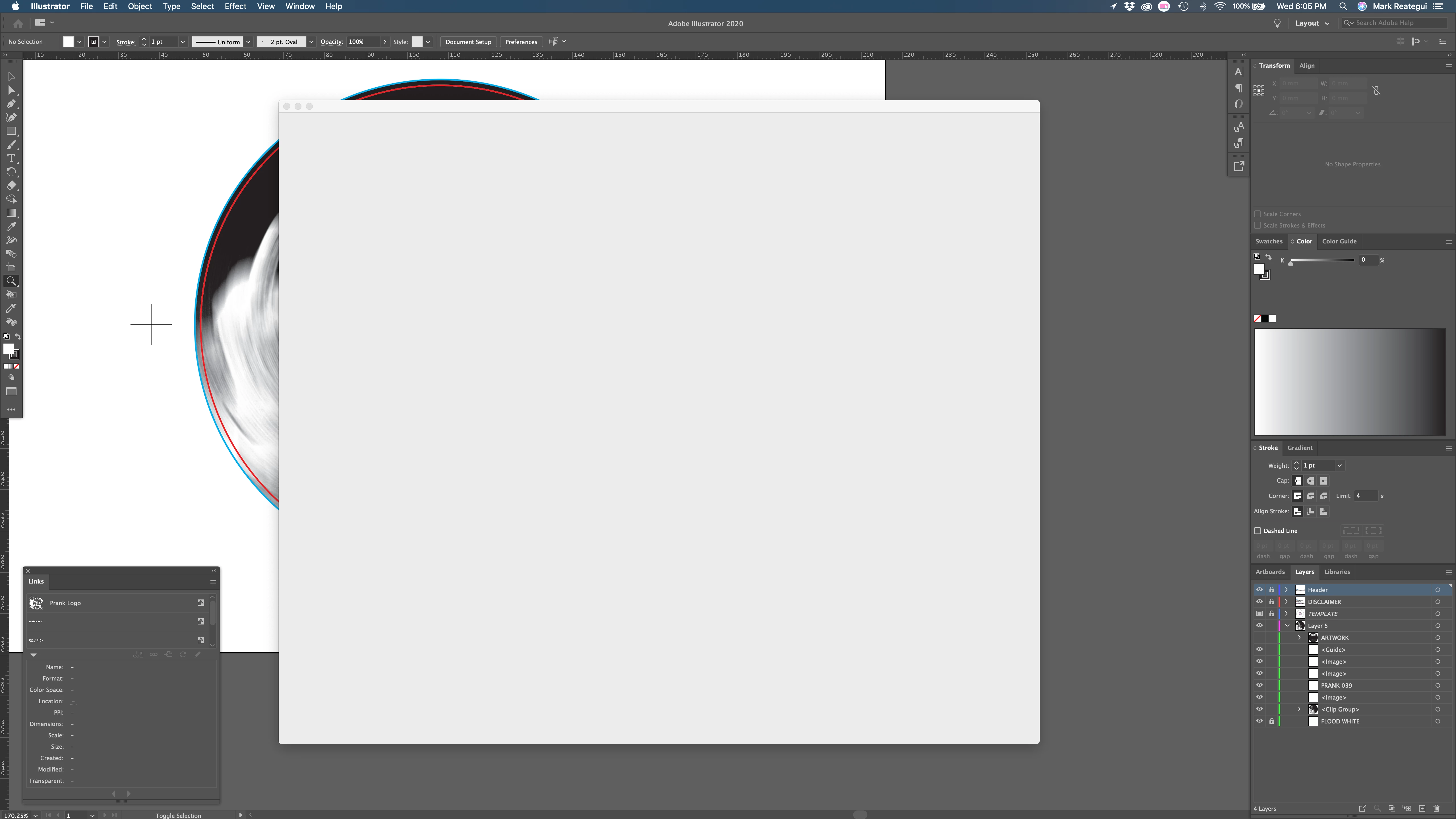1456x819 pixels.
Task: Open the Layout workspace dropdown
Action: click(x=1312, y=23)
